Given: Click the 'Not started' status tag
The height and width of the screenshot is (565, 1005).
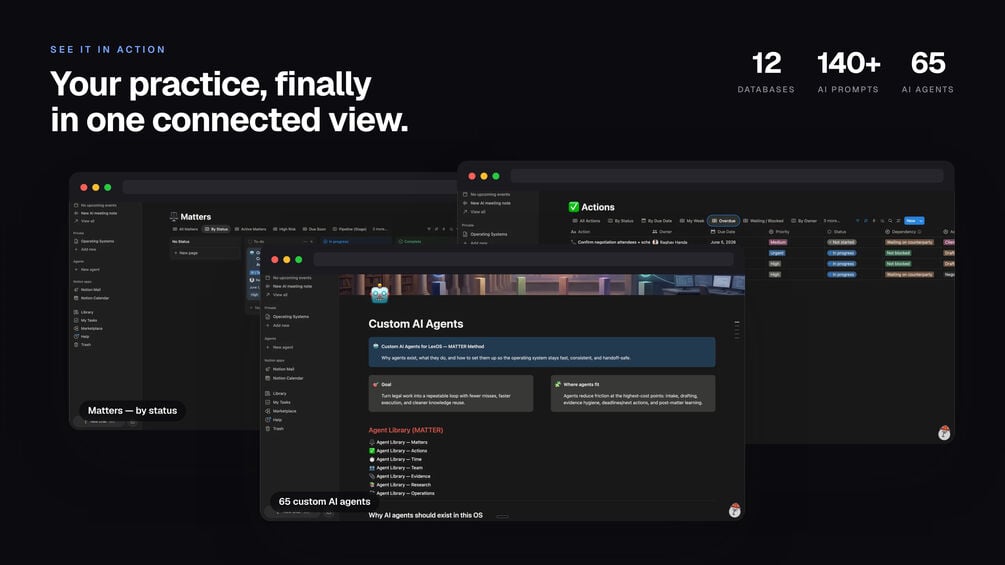Looking at the screenshot, I should tap(842, 242).
